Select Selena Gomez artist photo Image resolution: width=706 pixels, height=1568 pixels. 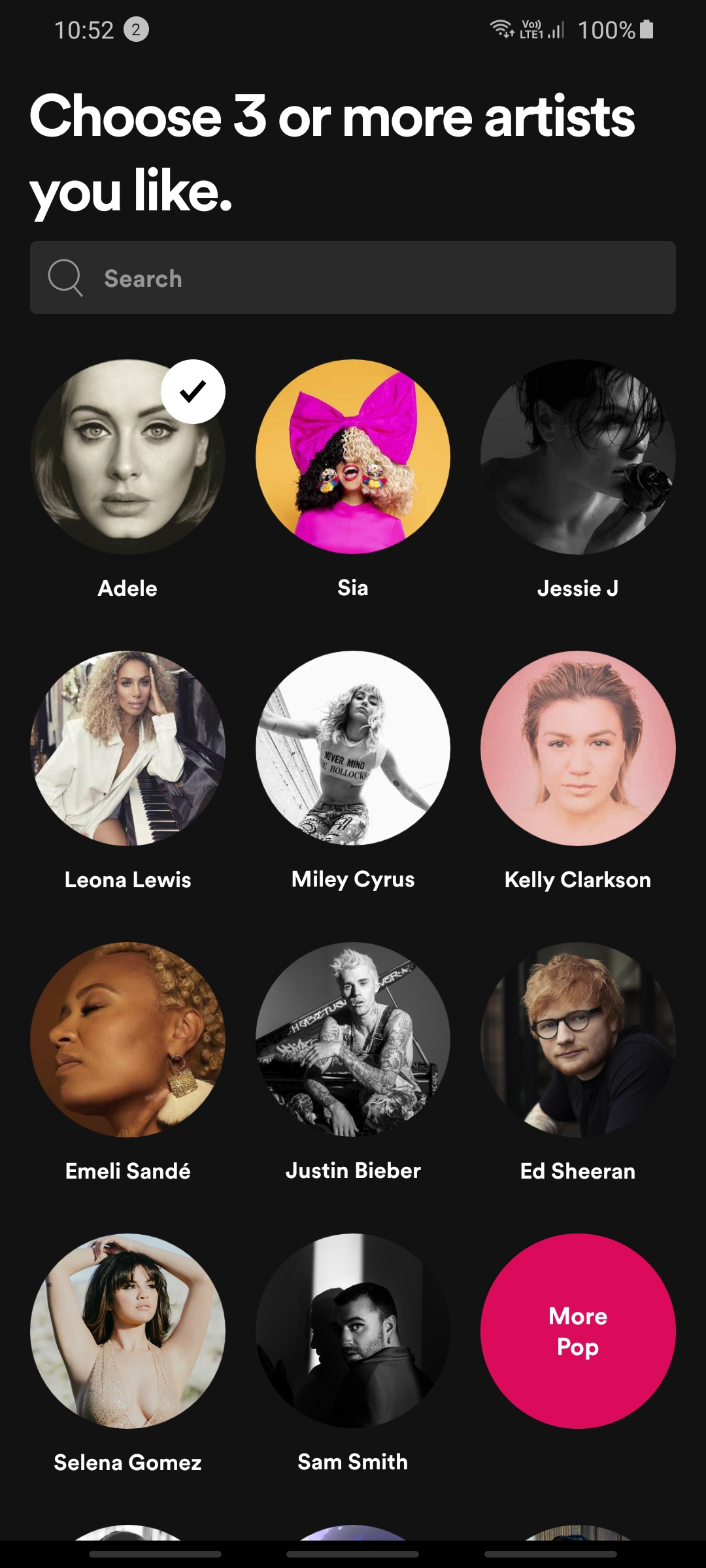(x=127, y=1331)
